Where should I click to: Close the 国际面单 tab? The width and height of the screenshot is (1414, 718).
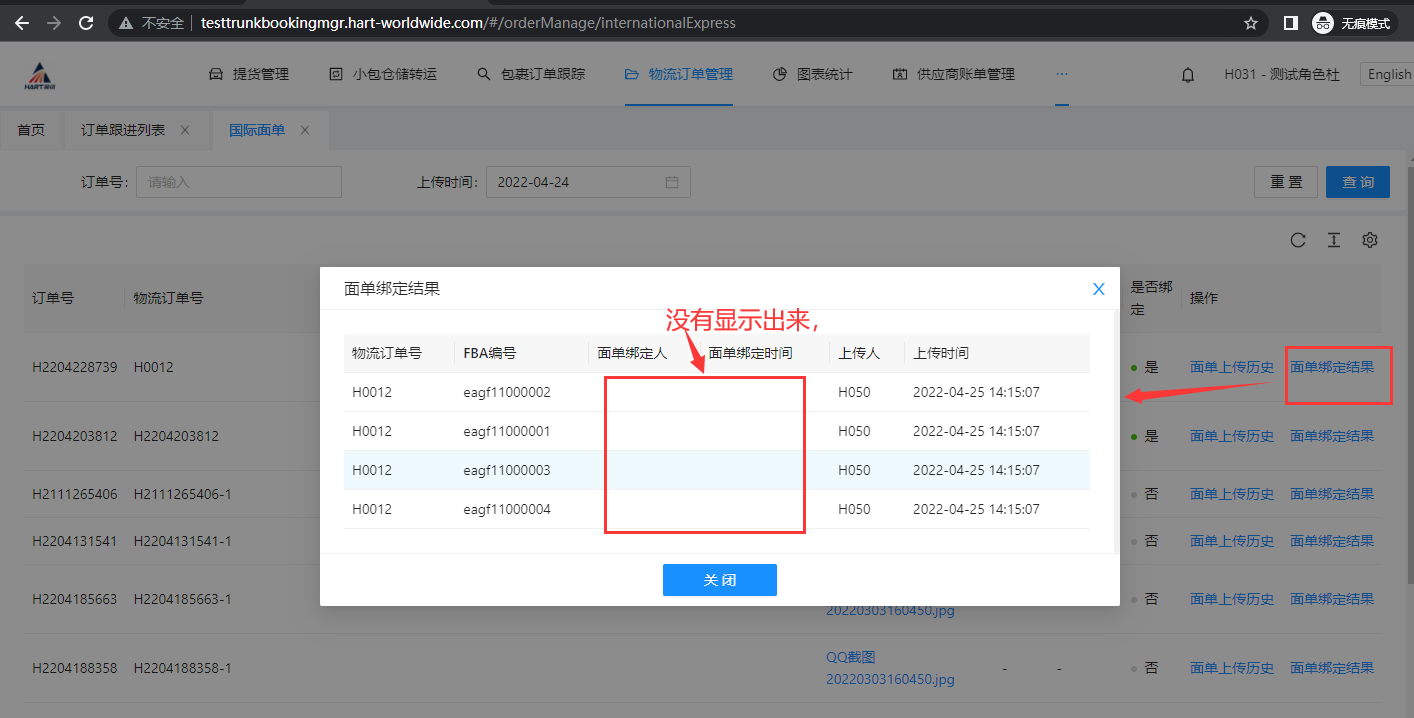[x=305, y=130]
